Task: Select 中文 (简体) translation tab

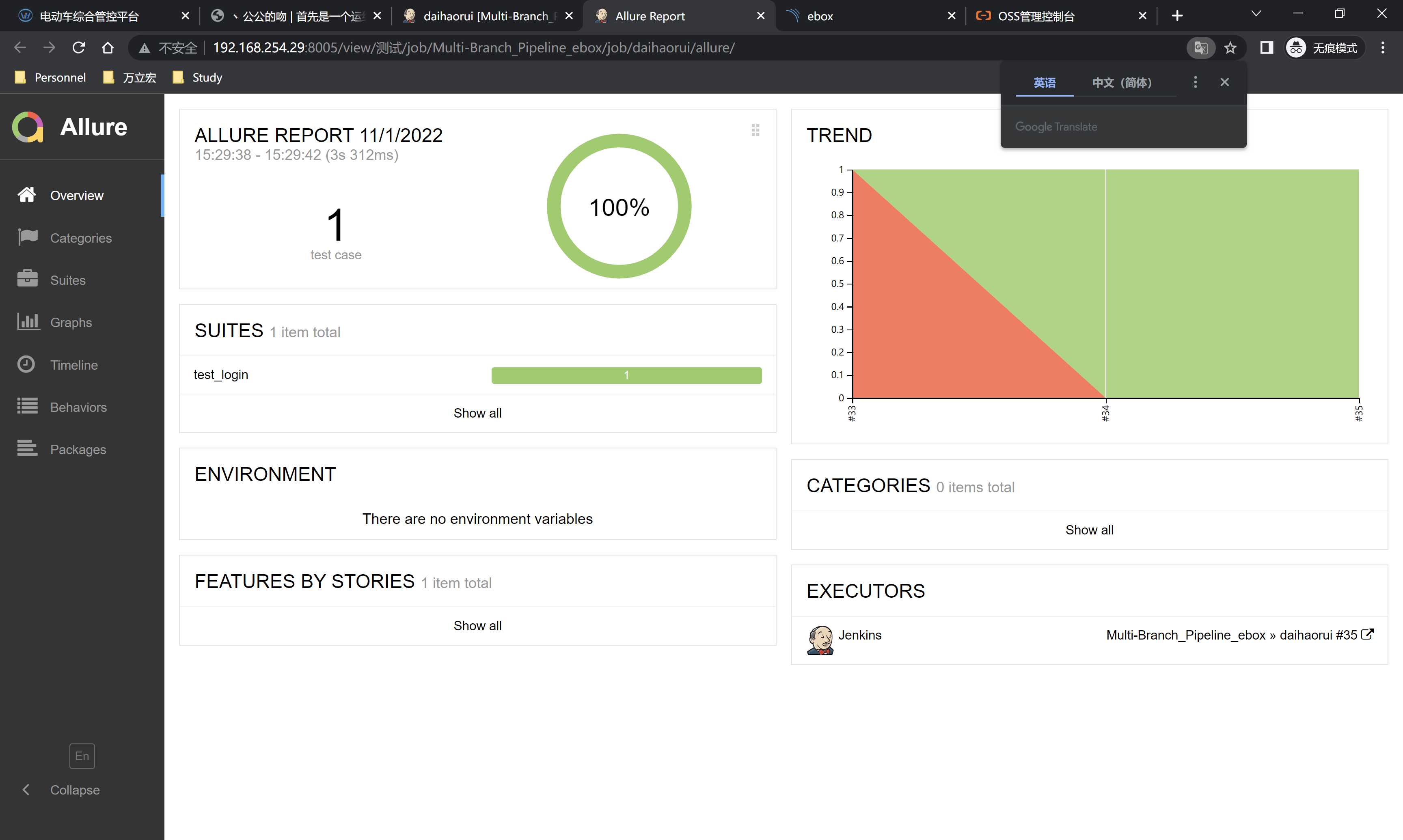Action: coord(1122,83)
